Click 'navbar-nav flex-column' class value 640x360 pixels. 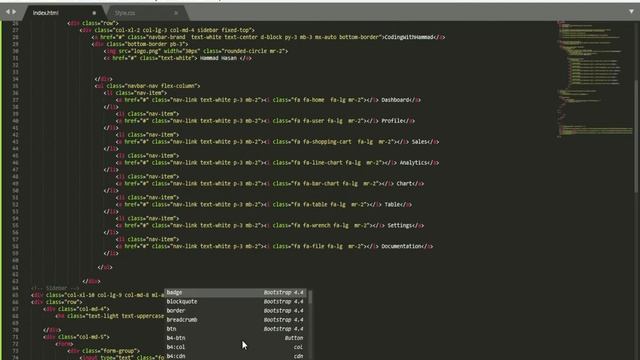click(x=163, y=86)
